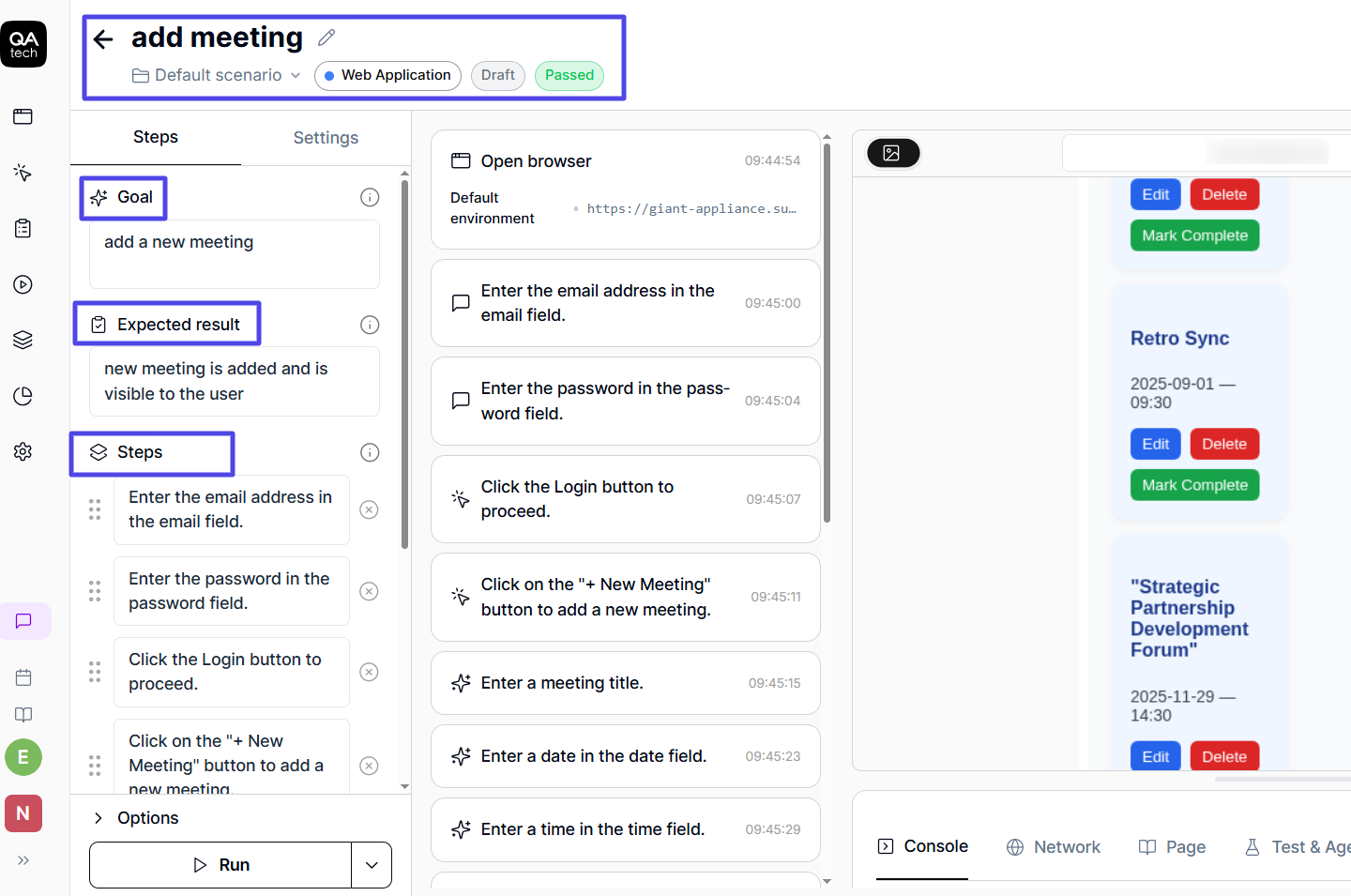Expand the sidebar with double chevron

[23, 860]
